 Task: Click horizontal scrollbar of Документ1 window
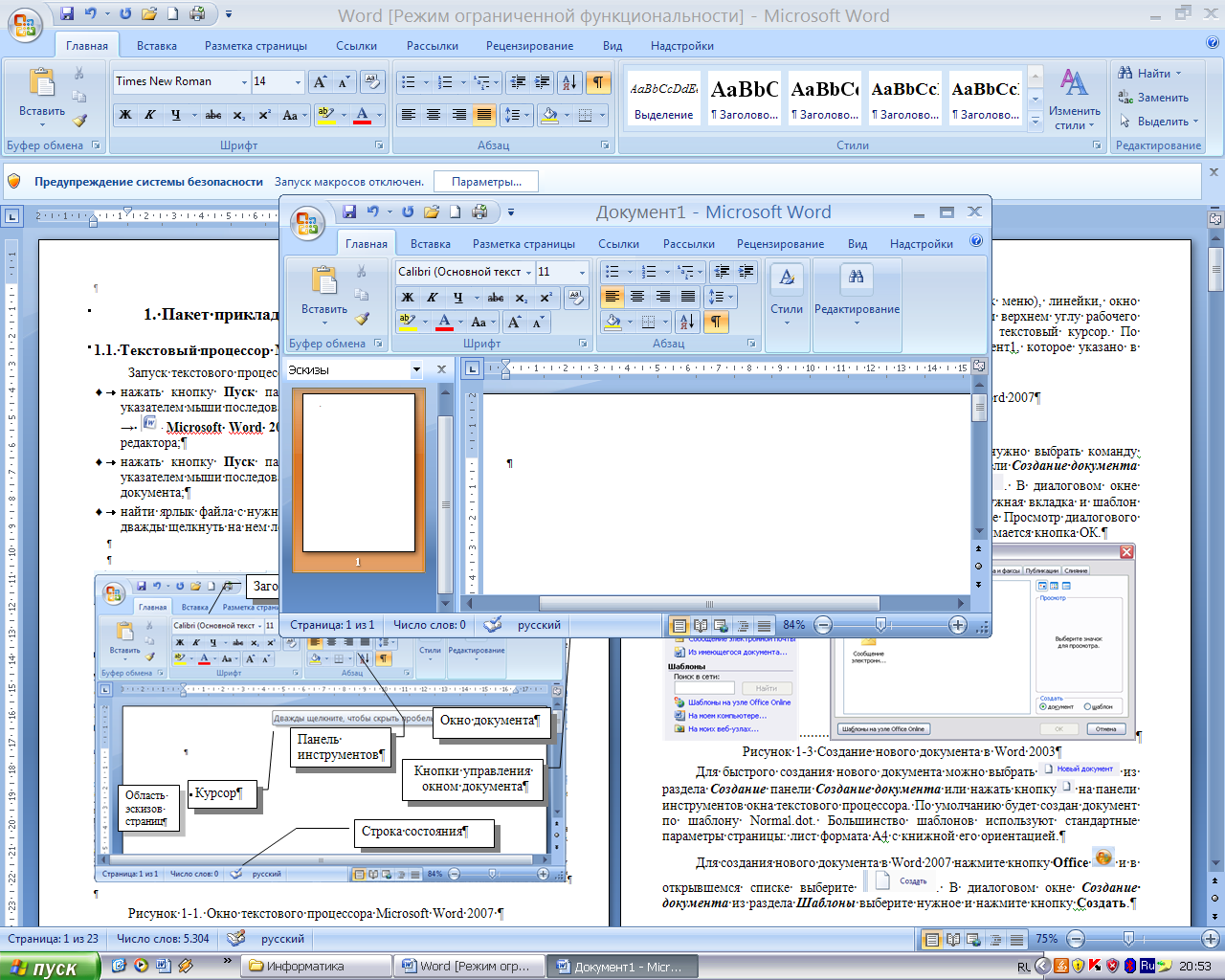pyautogui.click(x=709, y=604)
